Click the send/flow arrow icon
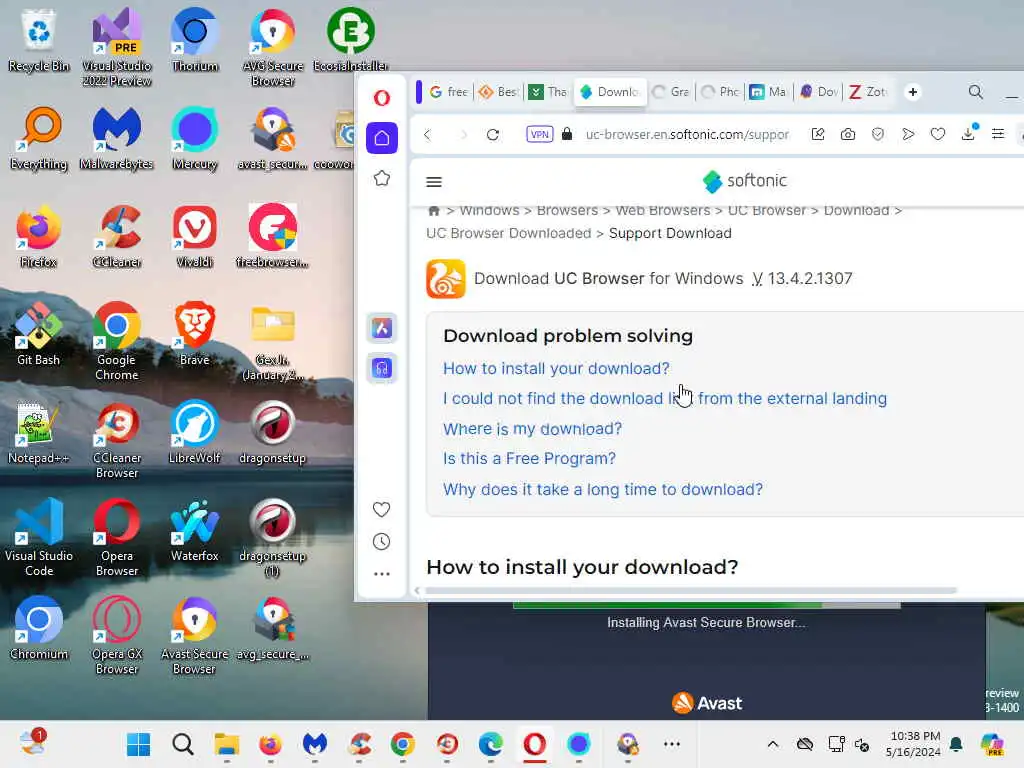This screenshot has width=1024, height=768. tap(908, 135)
